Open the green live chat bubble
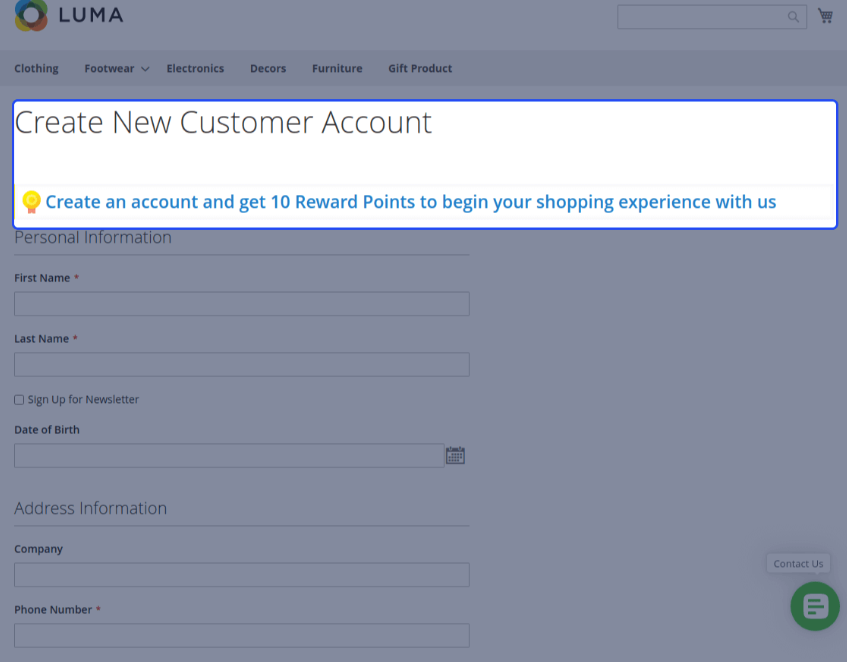Image resolution: width=847 pixels, height=662 pixels. point(815,606)
